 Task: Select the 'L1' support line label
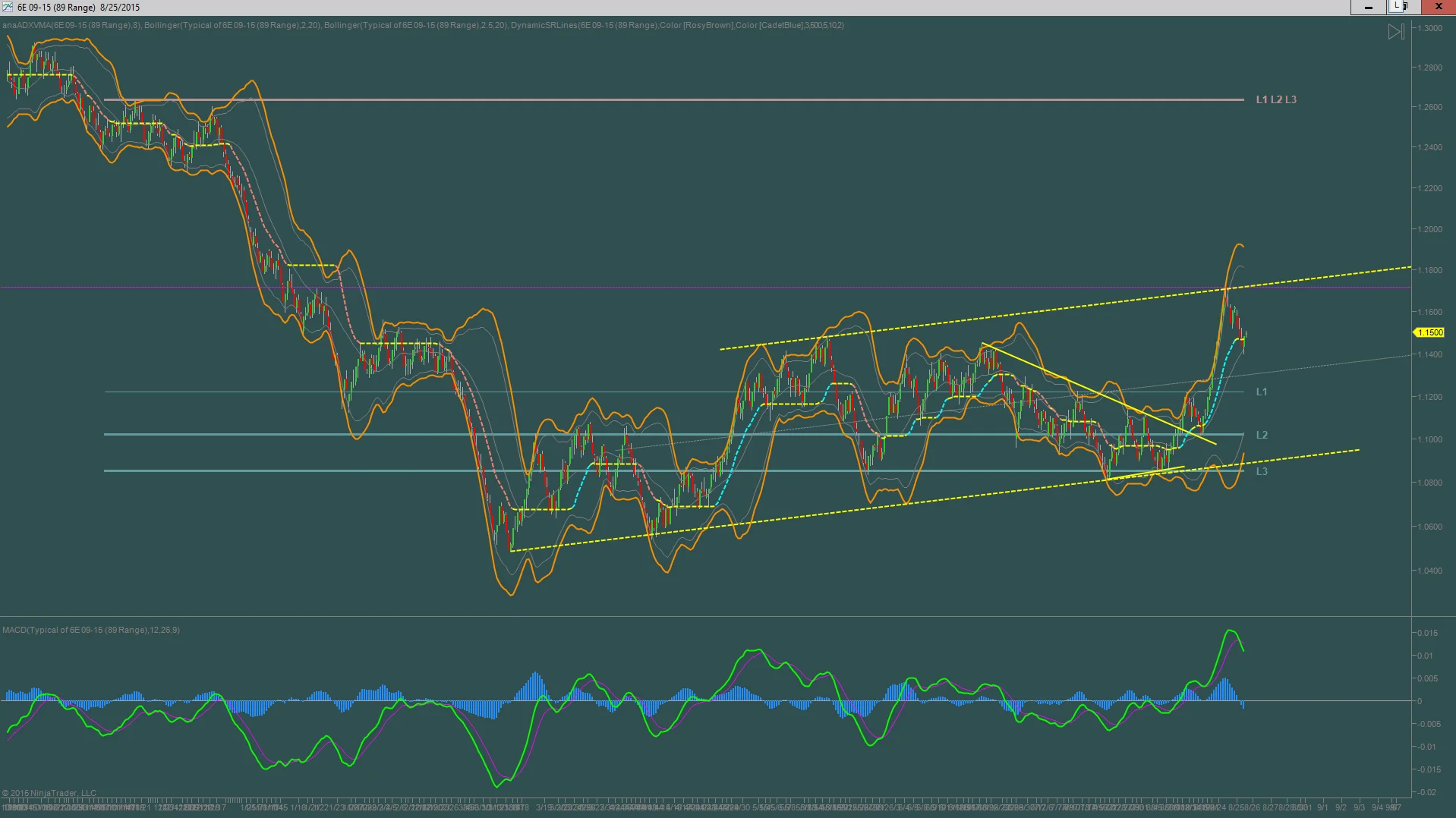click(1262, 392)
